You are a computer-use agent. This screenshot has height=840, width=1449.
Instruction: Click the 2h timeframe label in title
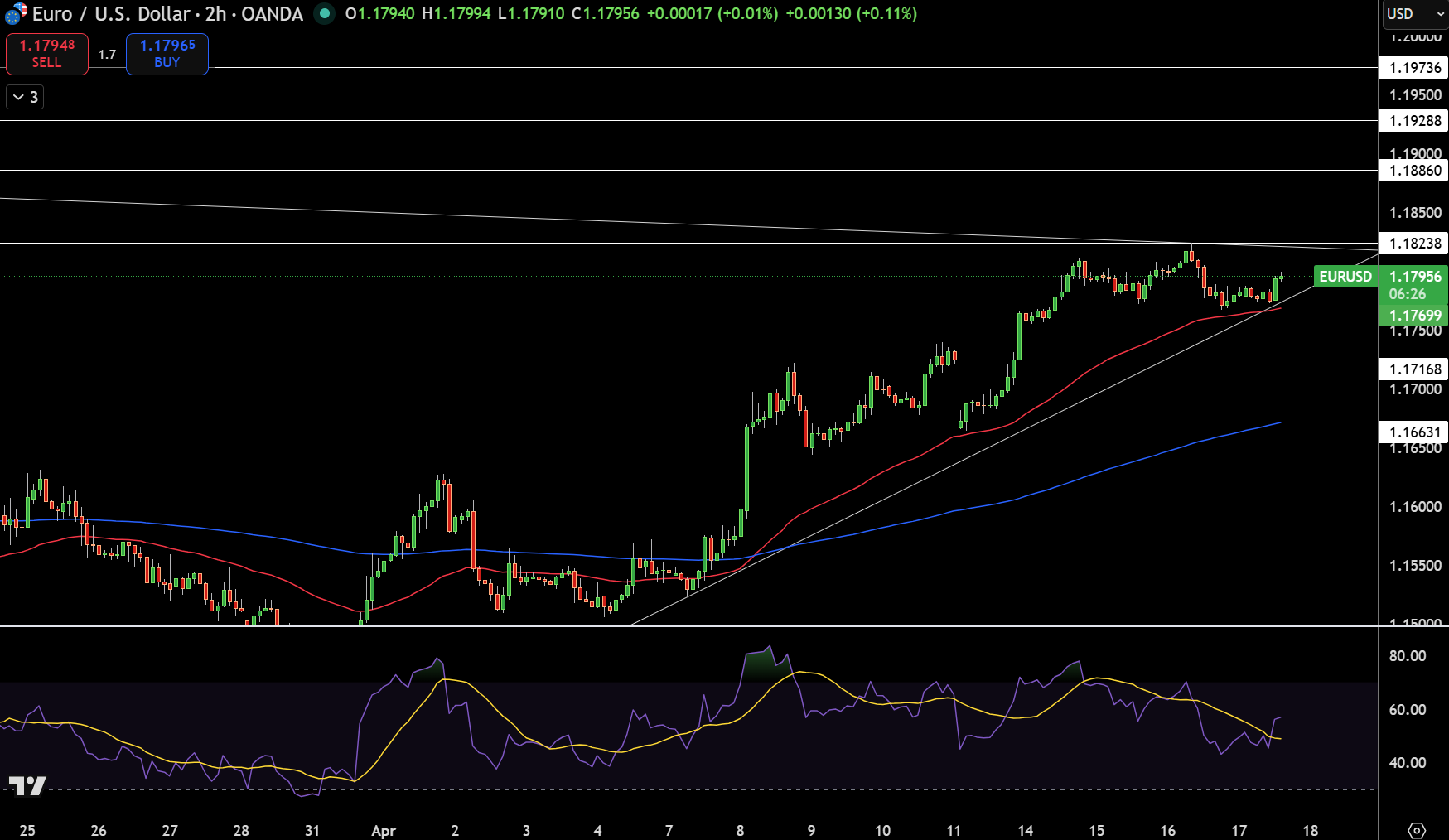point(215,14)
